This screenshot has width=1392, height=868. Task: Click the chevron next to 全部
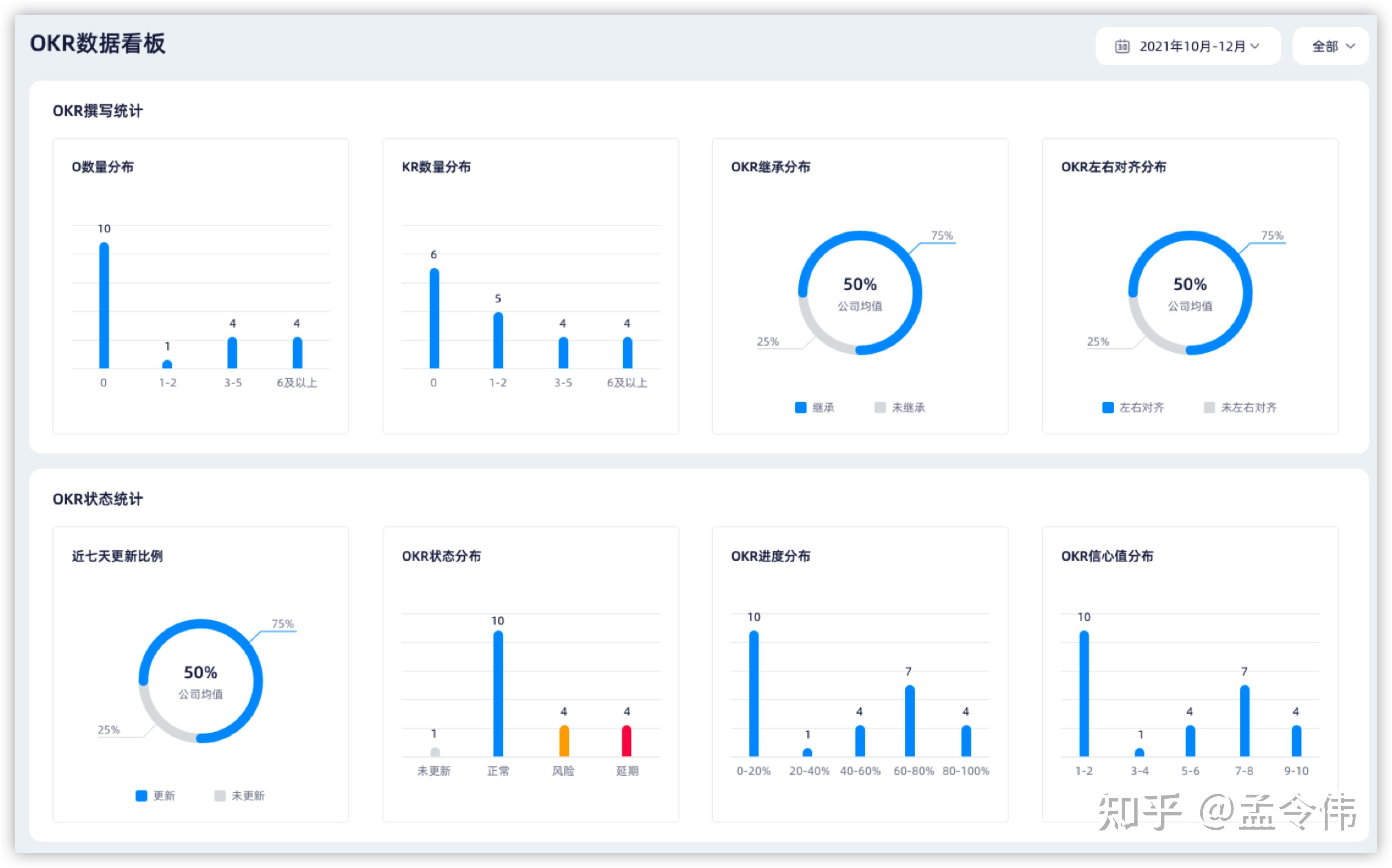point(1350,46)
